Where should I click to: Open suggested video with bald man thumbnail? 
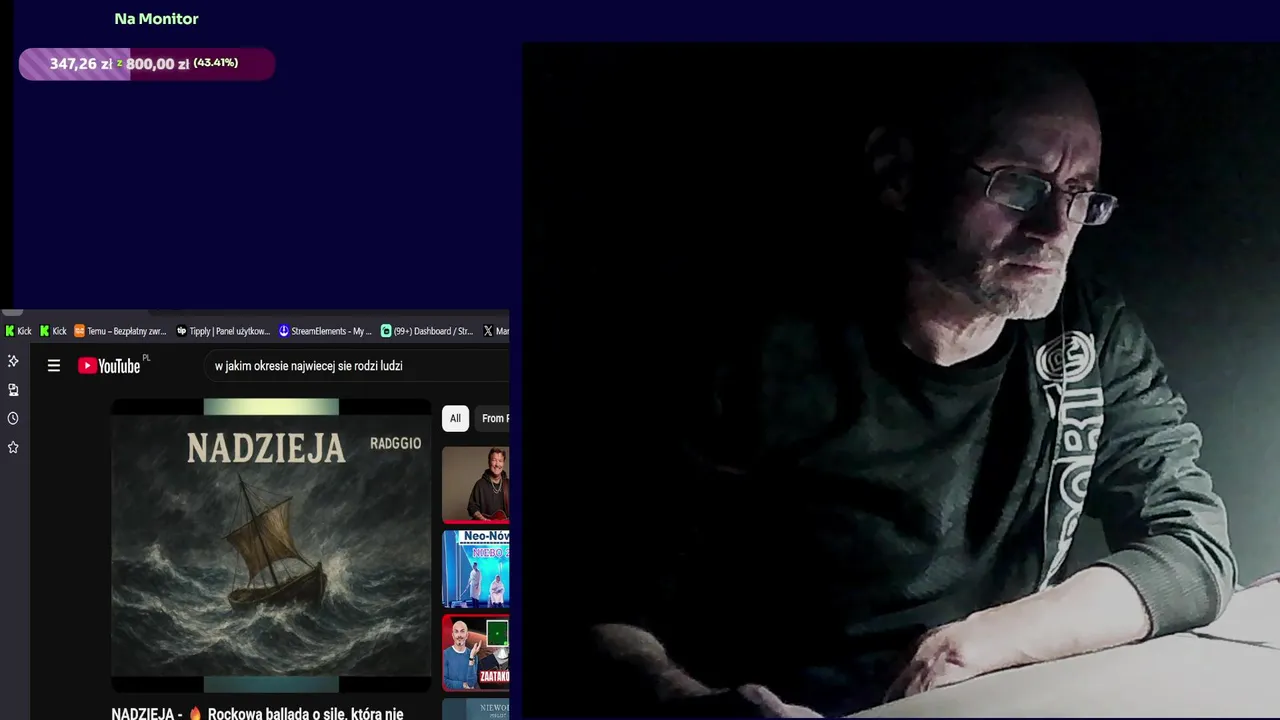tap(475, 652)
